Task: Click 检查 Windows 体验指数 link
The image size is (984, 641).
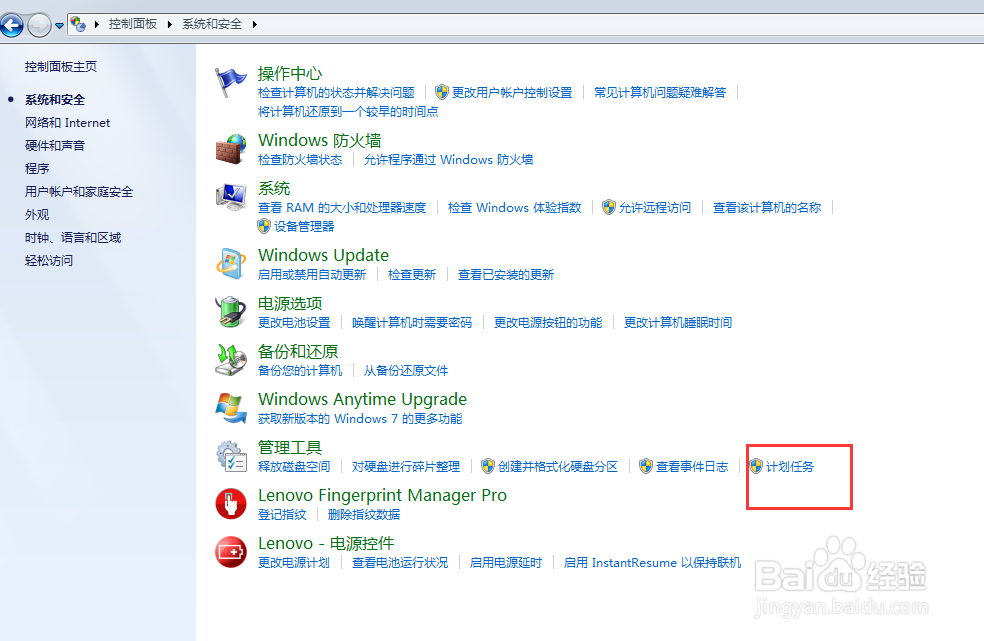Action: pyautogui.click(x=515, y=207)
